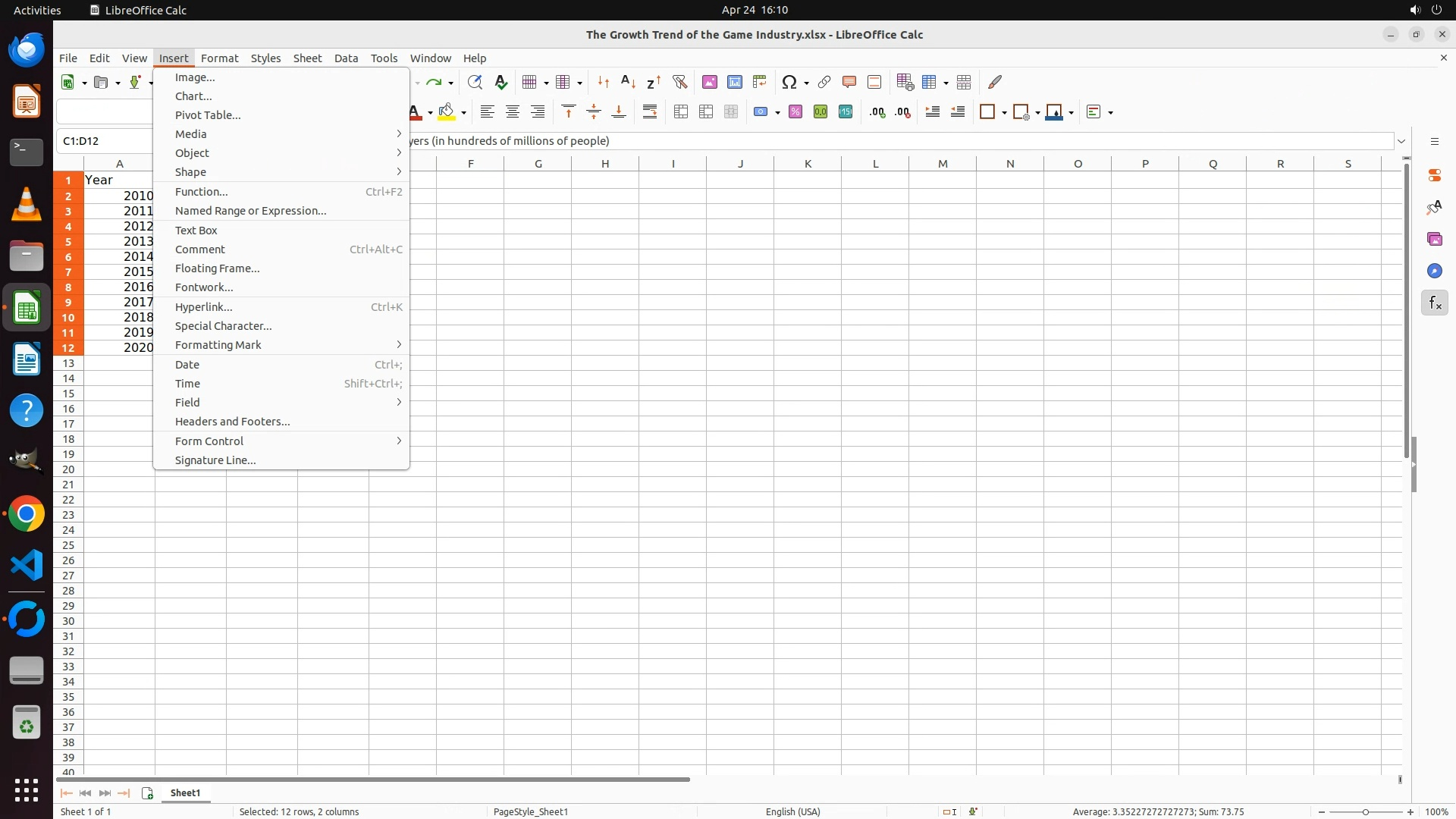Image resolution: width=1456 pixels, height=819 pixels.
Task: Toggle the AutoFilter button
Action: [679, 82]
